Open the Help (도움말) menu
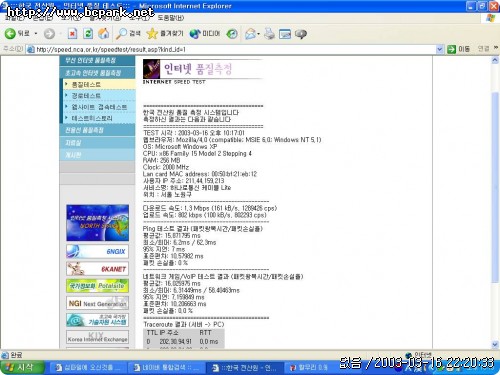 click(x=170, y=18)
